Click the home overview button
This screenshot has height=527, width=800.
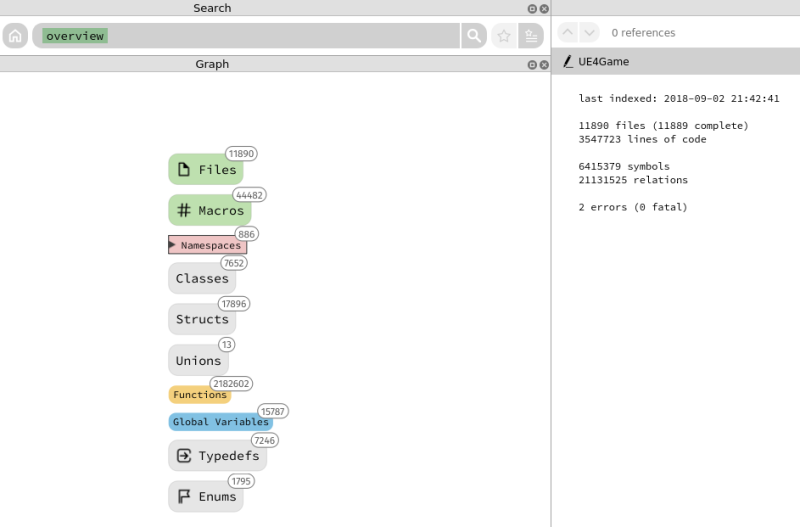pos(15,36)
